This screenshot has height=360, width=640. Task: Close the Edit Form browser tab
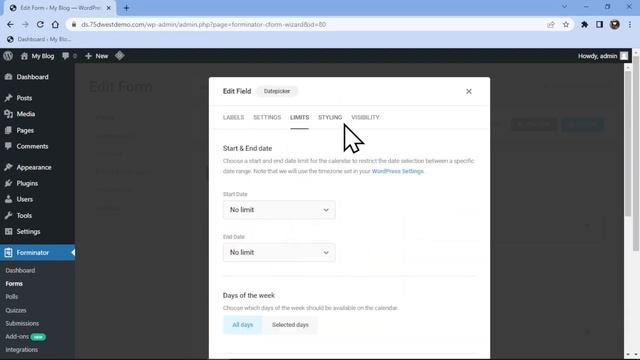(x=109, y=8)
